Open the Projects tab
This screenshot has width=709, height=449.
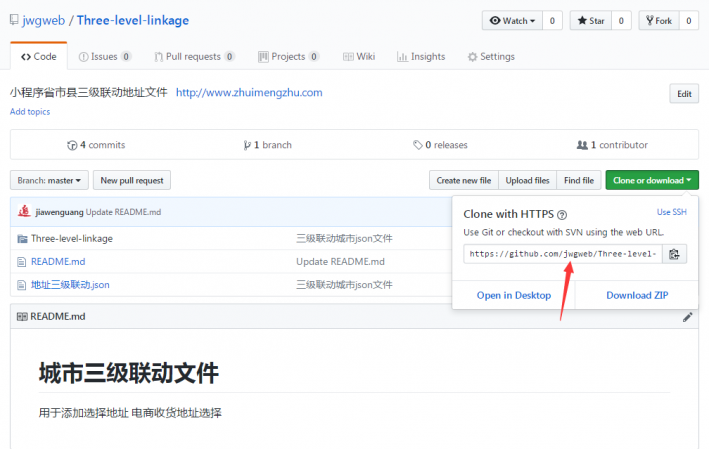(288, 57)
